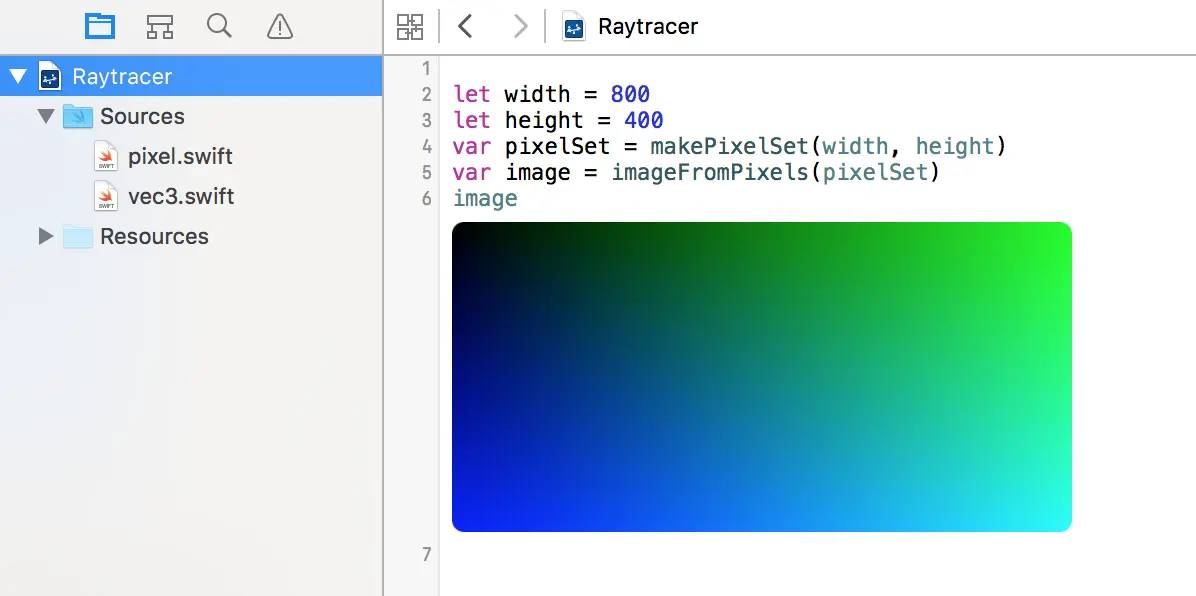Viewport: 1196px width, 596px height.
Task: Show the Issue navigator warning triangle
Action: 279,27
